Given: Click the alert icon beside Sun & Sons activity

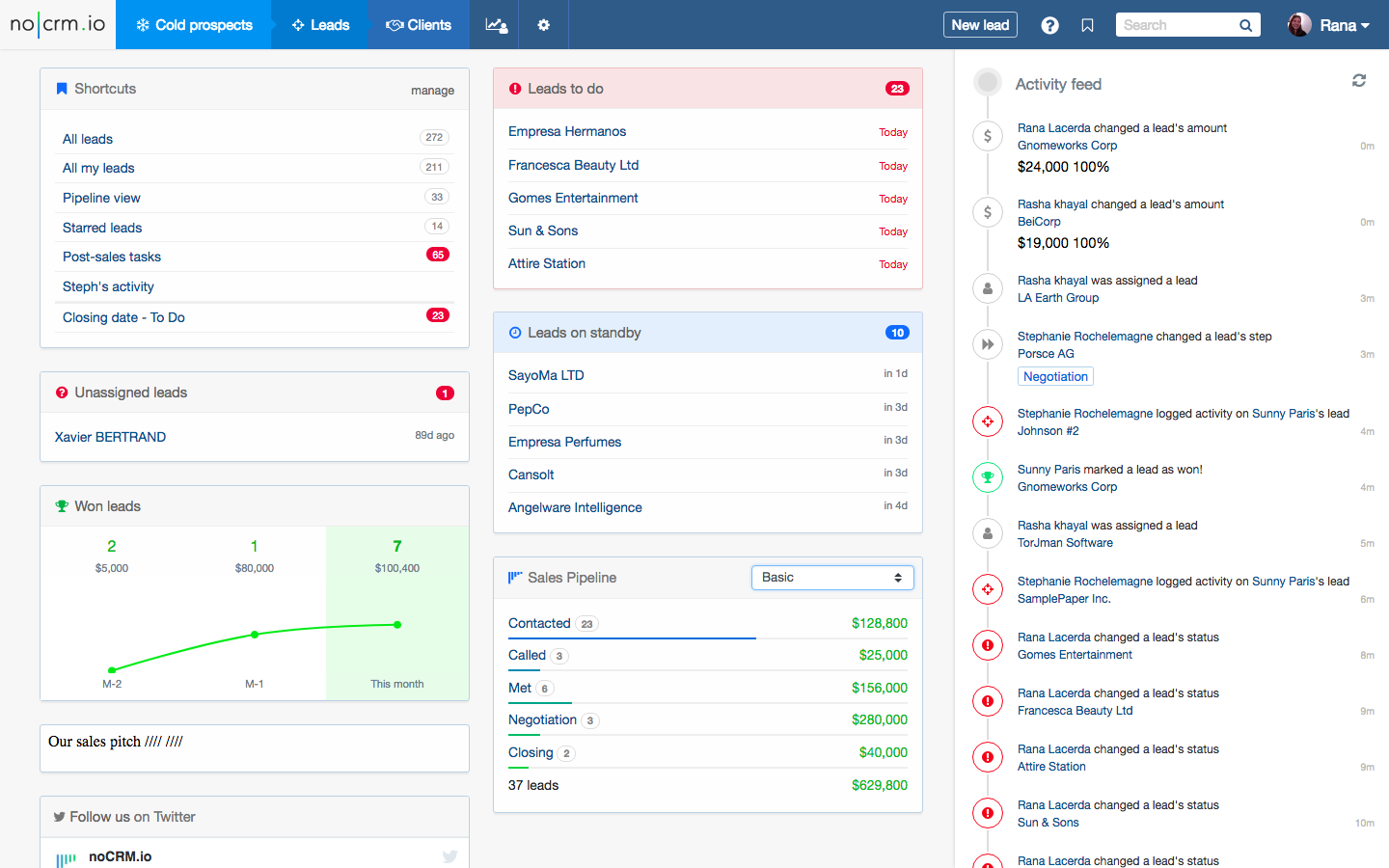Looking at the screenshot, I should coord(988,813).
